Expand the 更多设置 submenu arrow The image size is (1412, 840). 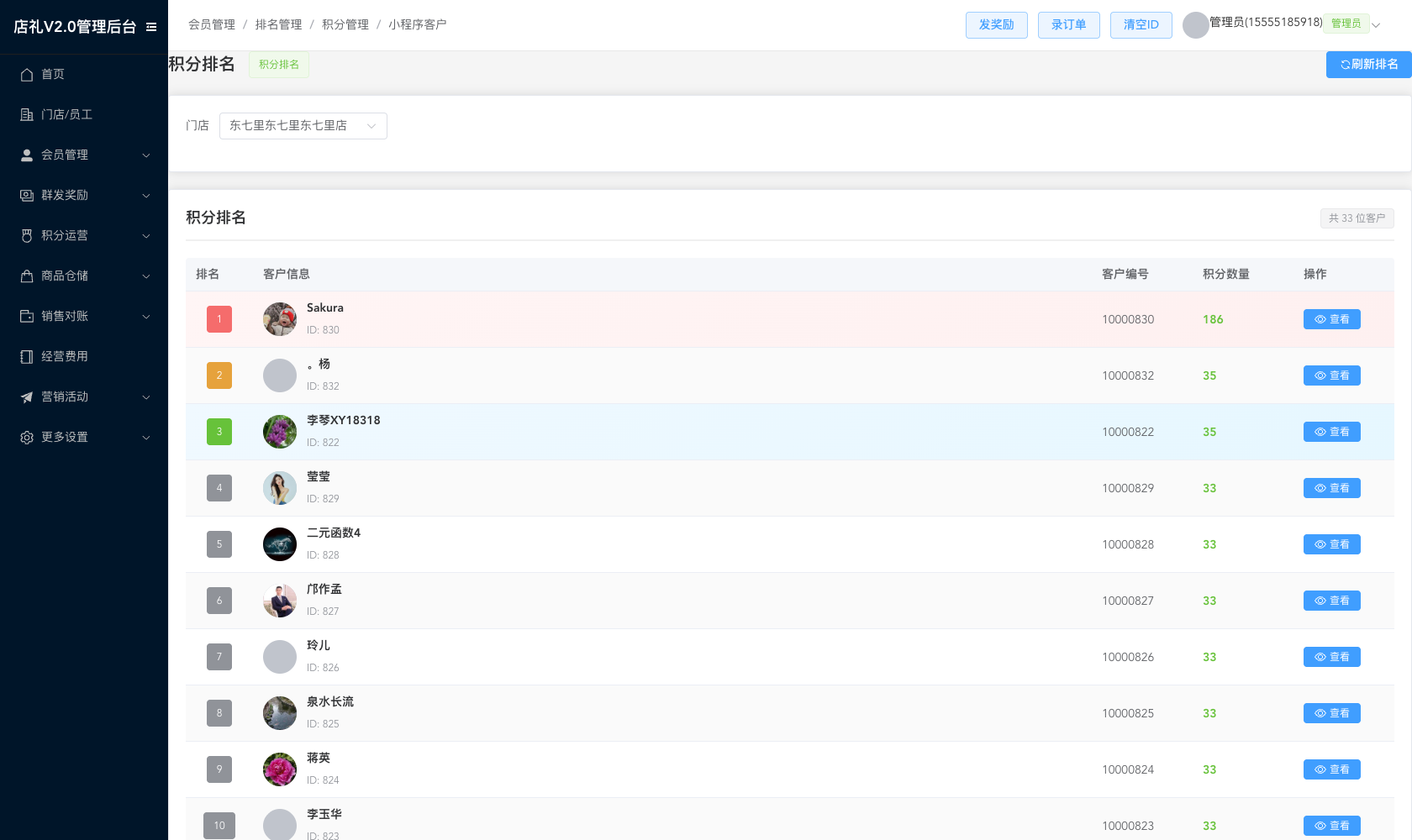(146, 438)
